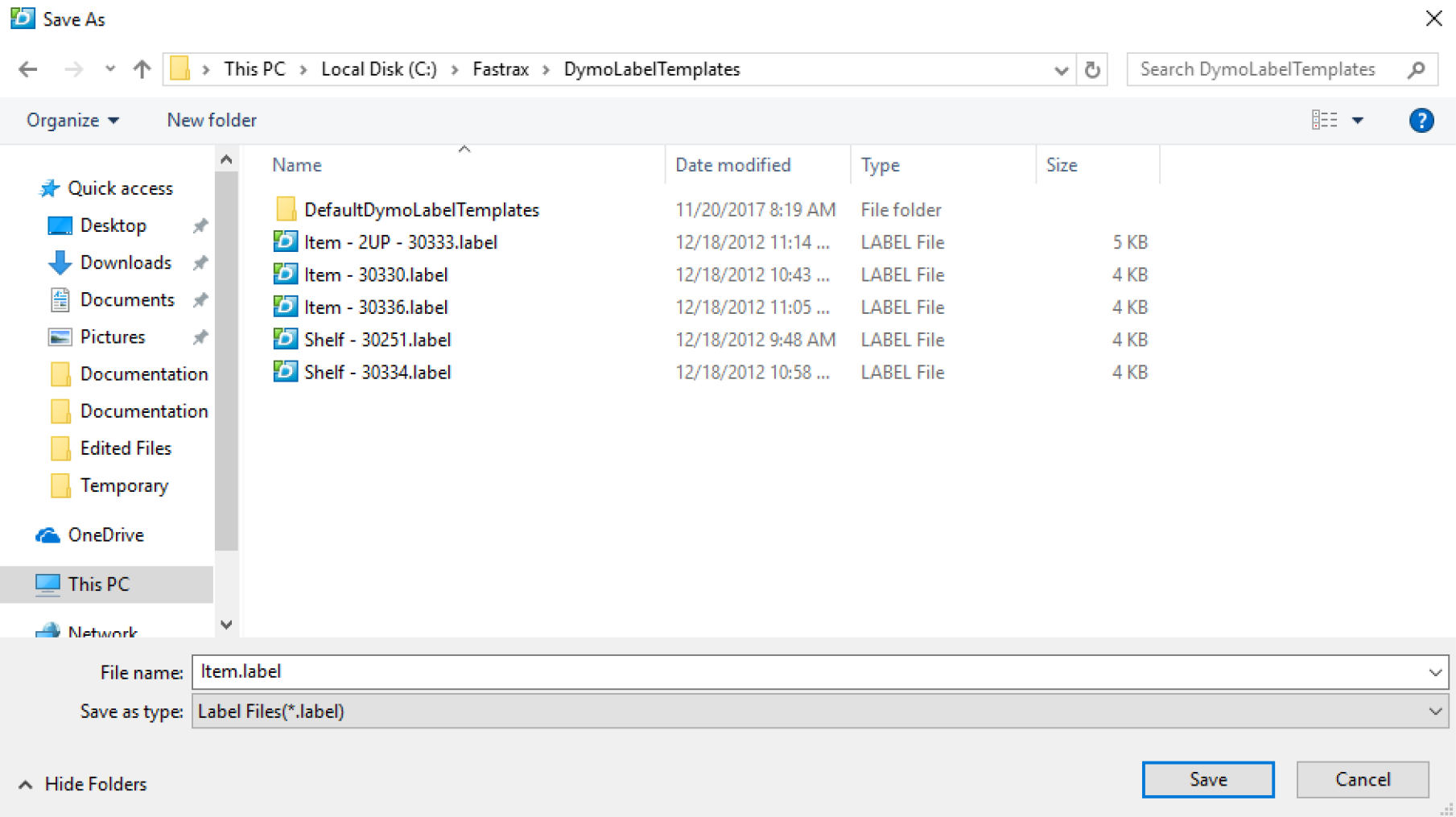Select the Shelf - 30251.label file icon
The width and height of the screenshot is (1456, 817).
point(285,339)
